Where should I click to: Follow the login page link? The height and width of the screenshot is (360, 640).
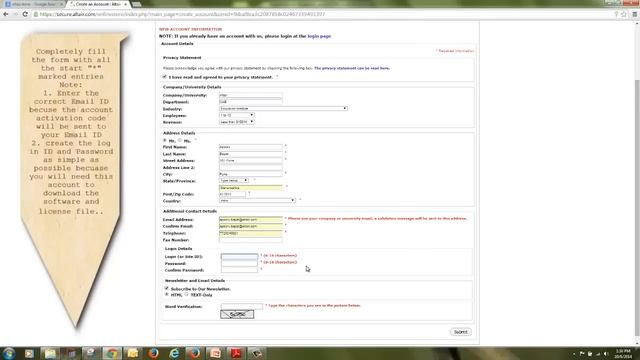tap(319, 36)
